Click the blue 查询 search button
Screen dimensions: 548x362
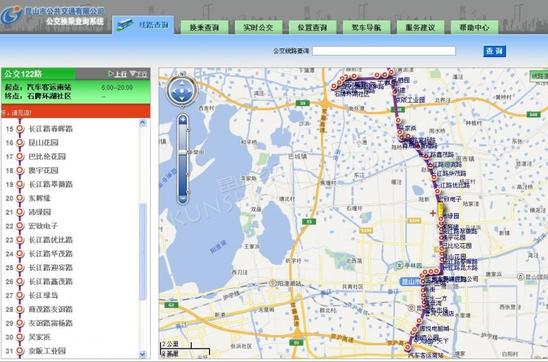[495, 51]
